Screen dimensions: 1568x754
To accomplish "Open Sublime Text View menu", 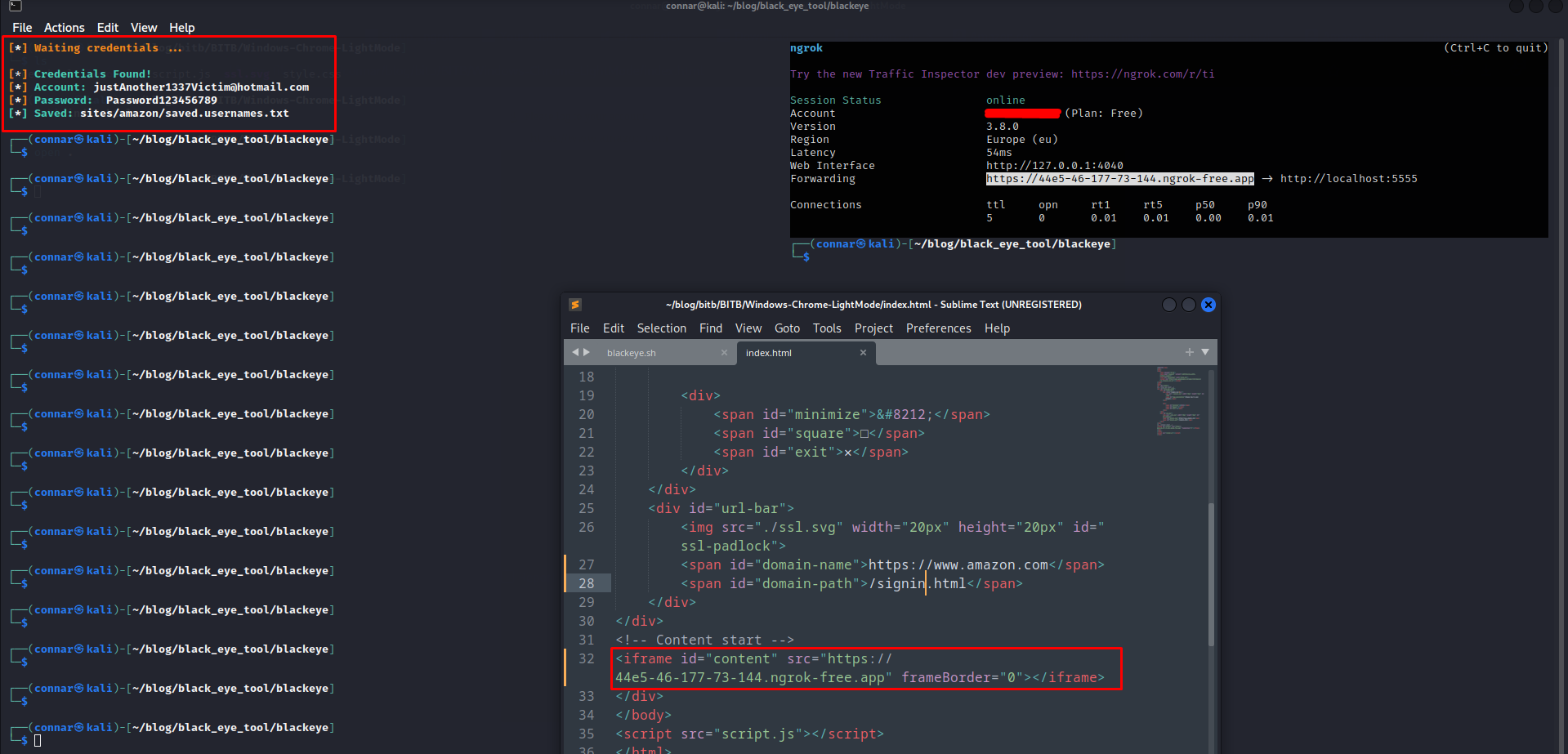I will [x=748, y=328].
